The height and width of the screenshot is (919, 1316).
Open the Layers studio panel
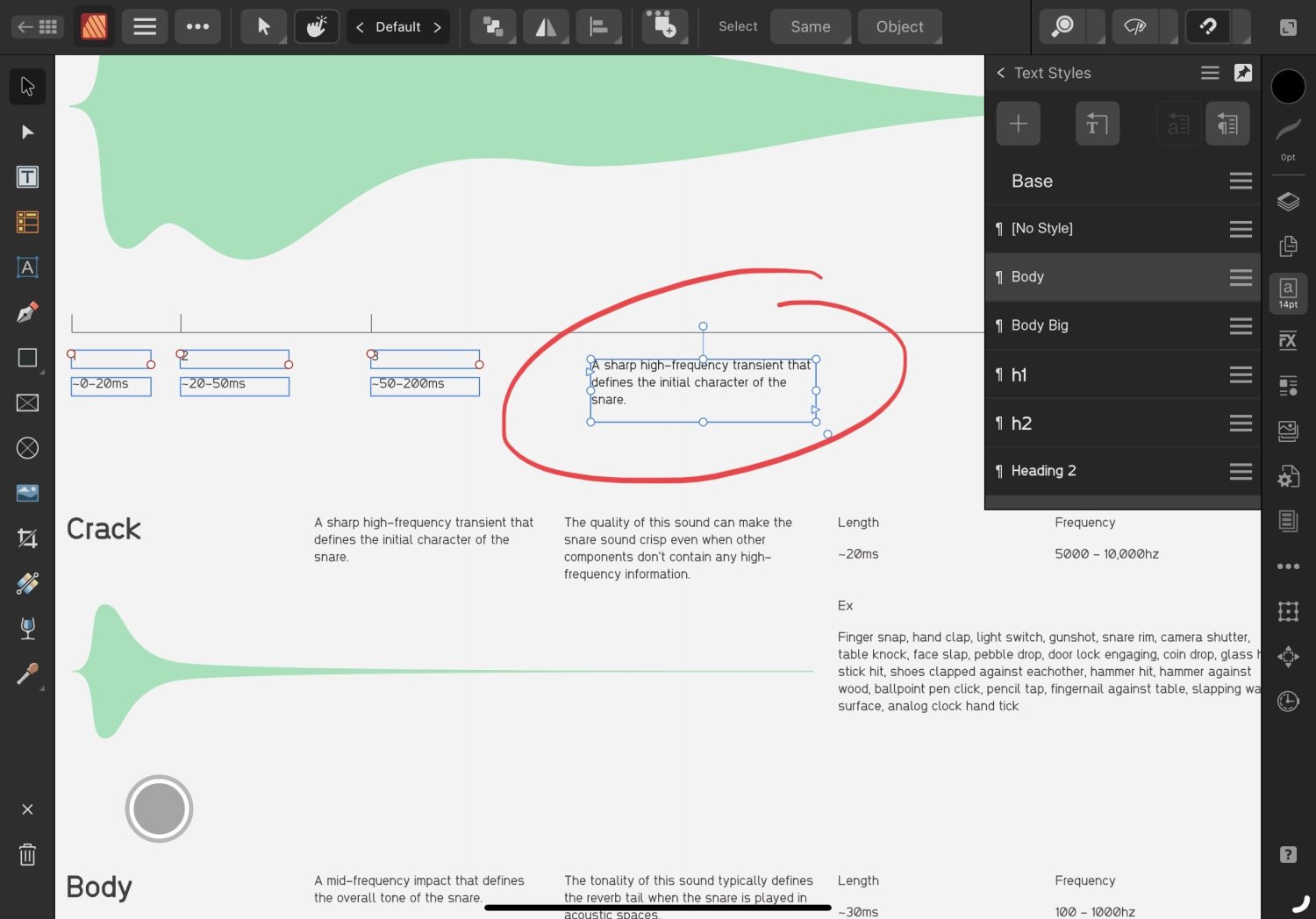1288,202
